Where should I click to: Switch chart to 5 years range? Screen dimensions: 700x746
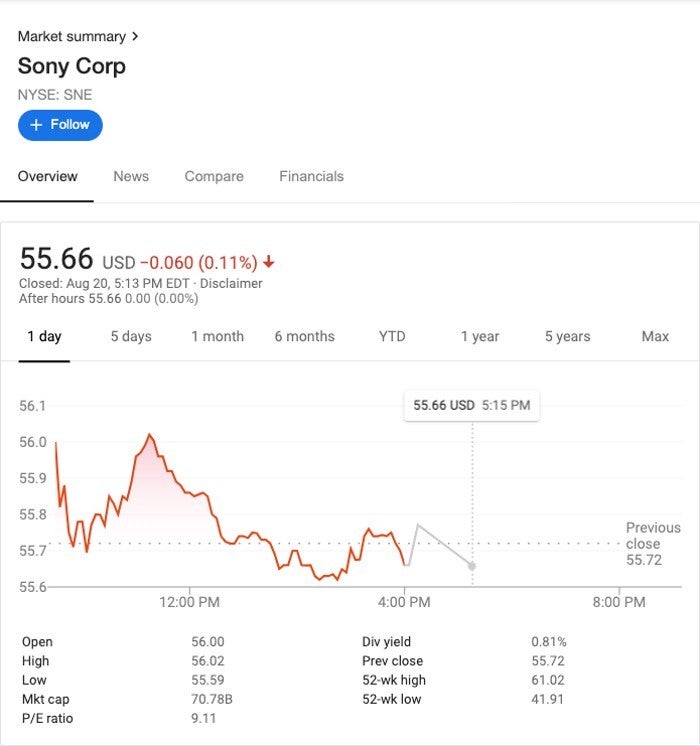(567, 336)
